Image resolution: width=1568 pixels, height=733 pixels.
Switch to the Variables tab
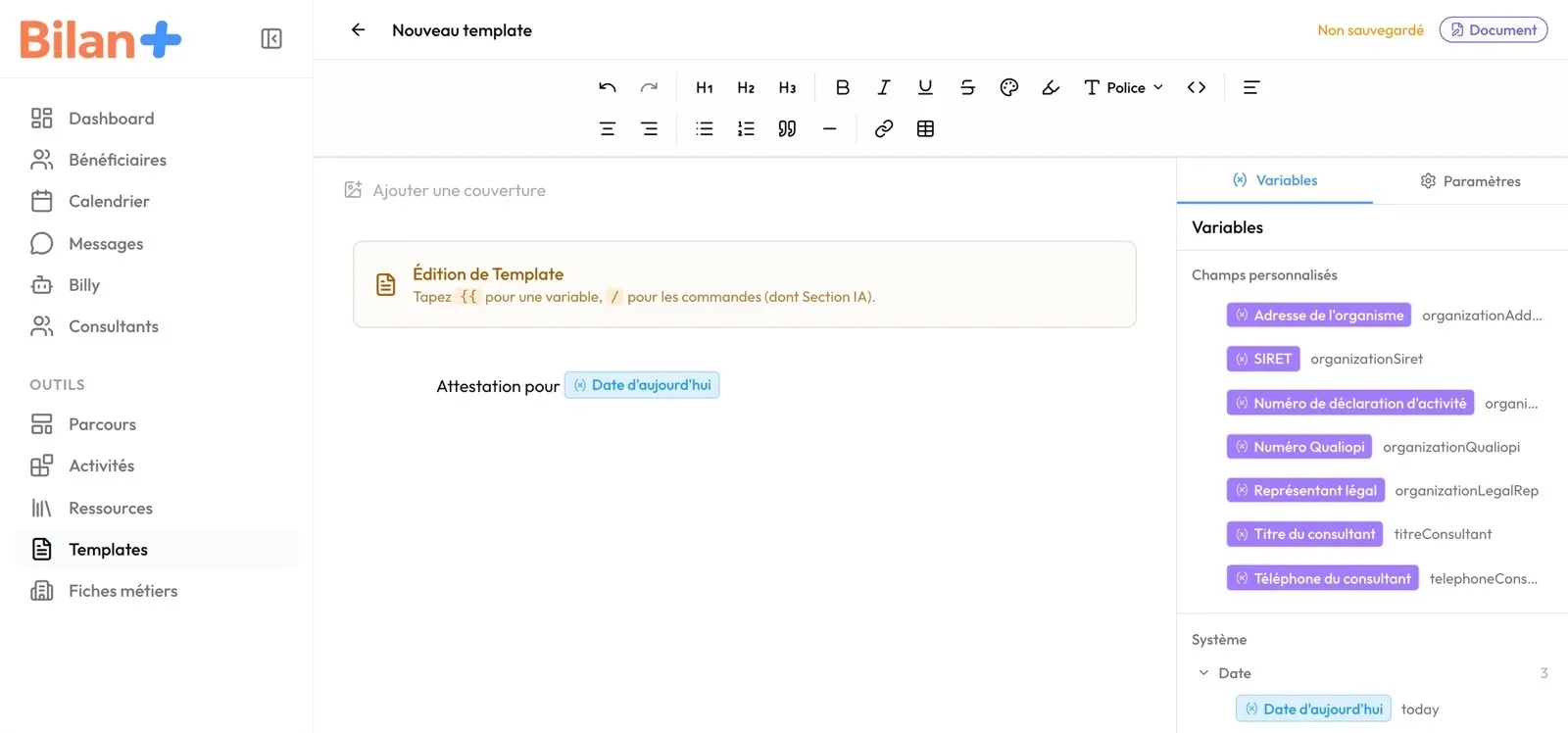click(1275, 180)
